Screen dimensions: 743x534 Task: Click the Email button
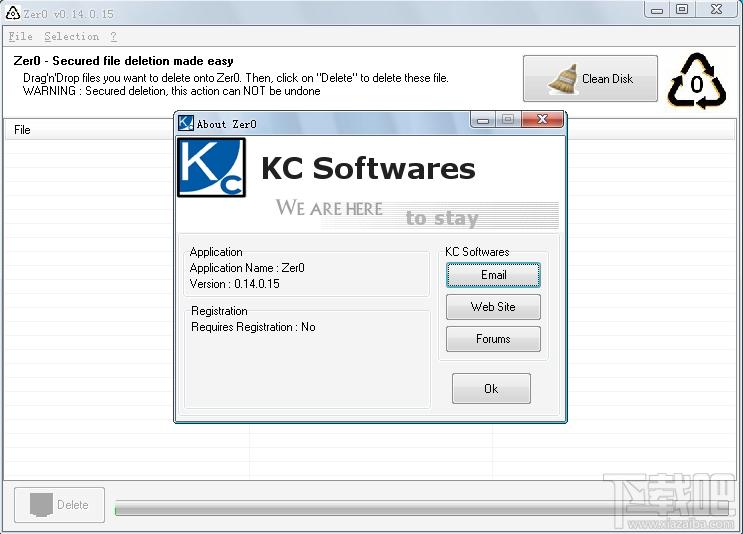493,275
